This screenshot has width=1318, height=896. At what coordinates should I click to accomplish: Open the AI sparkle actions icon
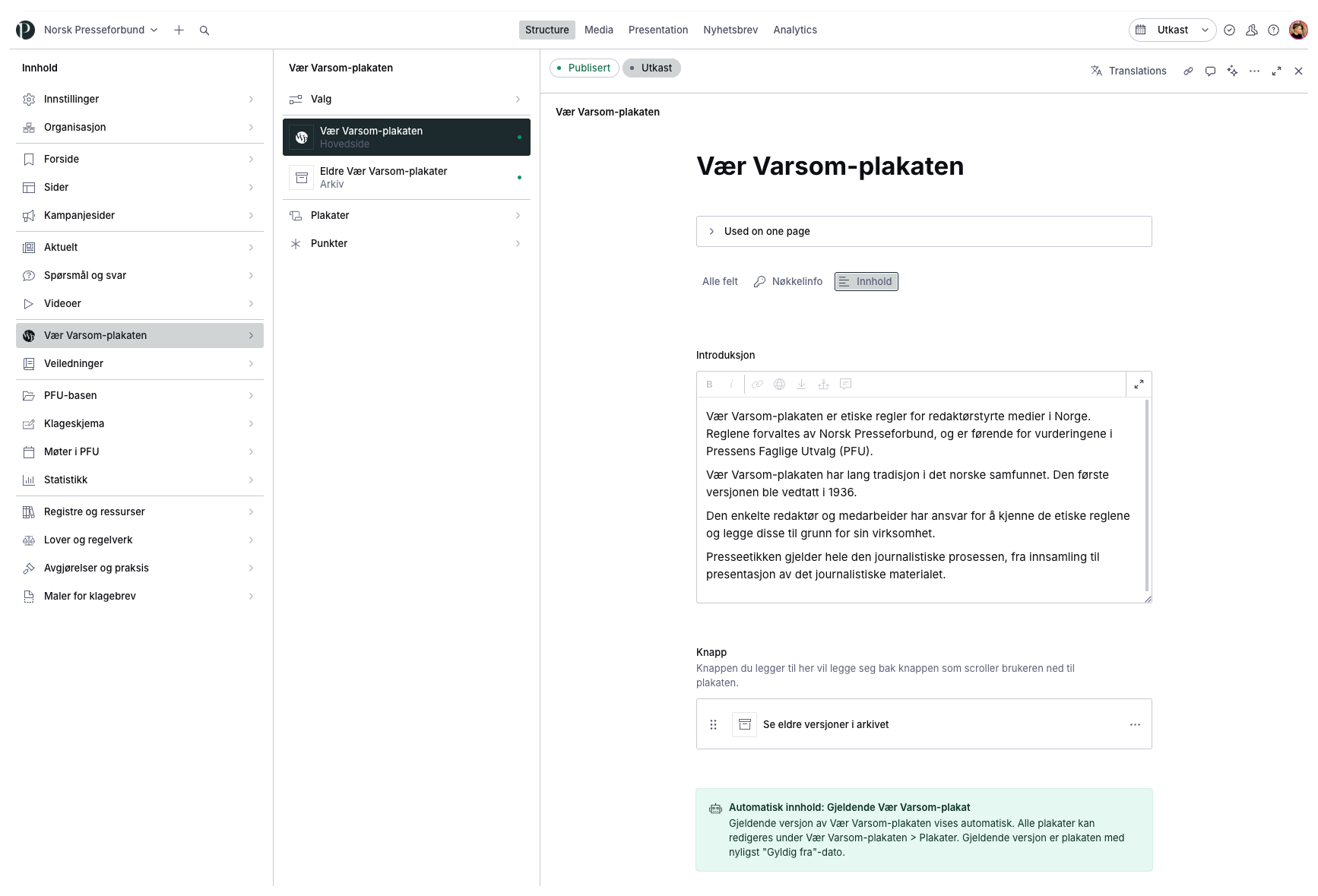click(x=1232, y=71)
